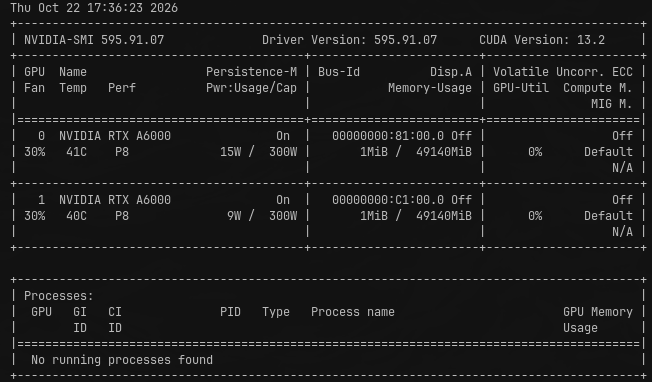
Task: Click the 'Disp.A' header
Action: pos(451,72)
